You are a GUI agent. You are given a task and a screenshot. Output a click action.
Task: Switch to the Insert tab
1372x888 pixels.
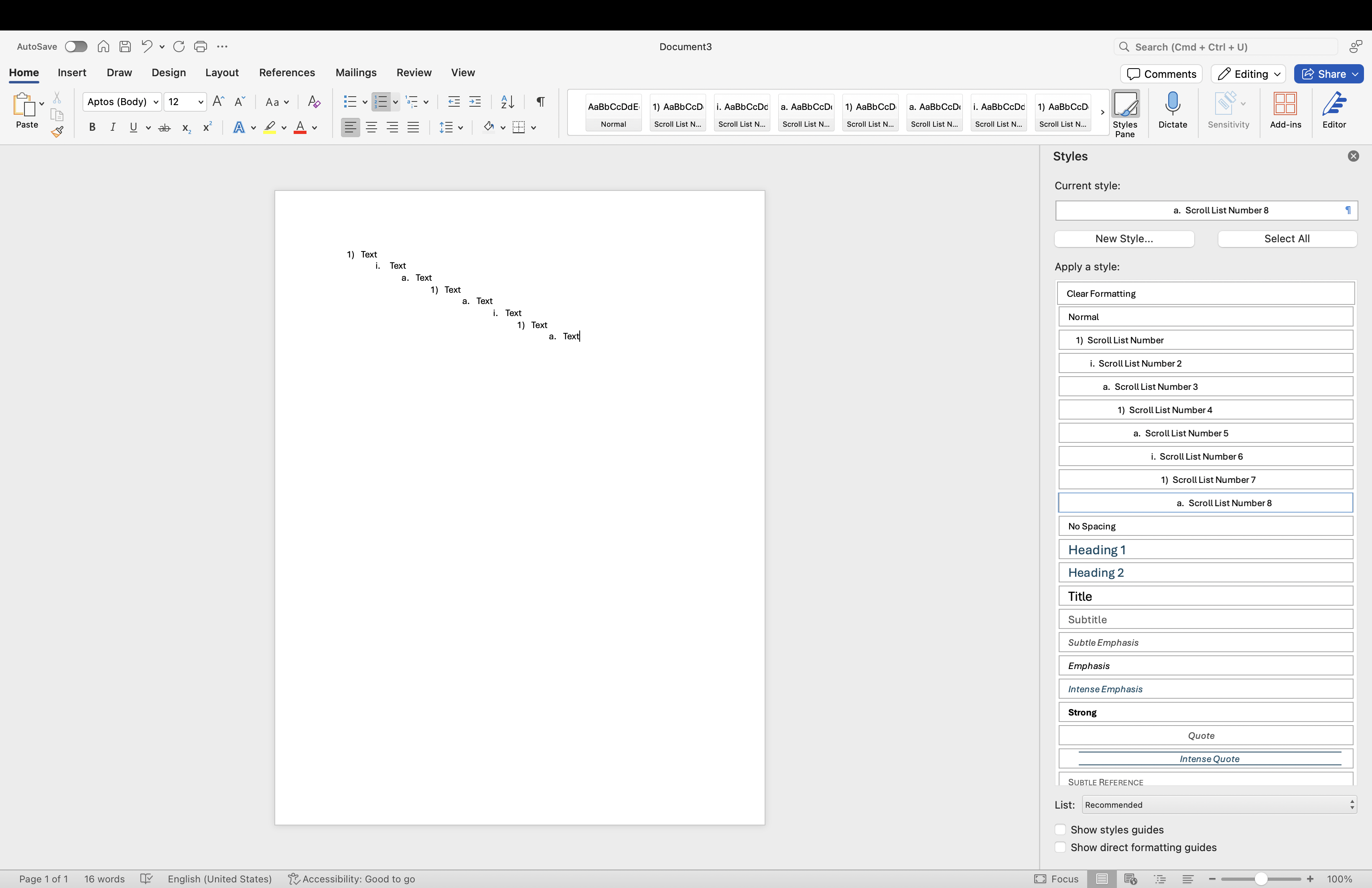(71, 73)
